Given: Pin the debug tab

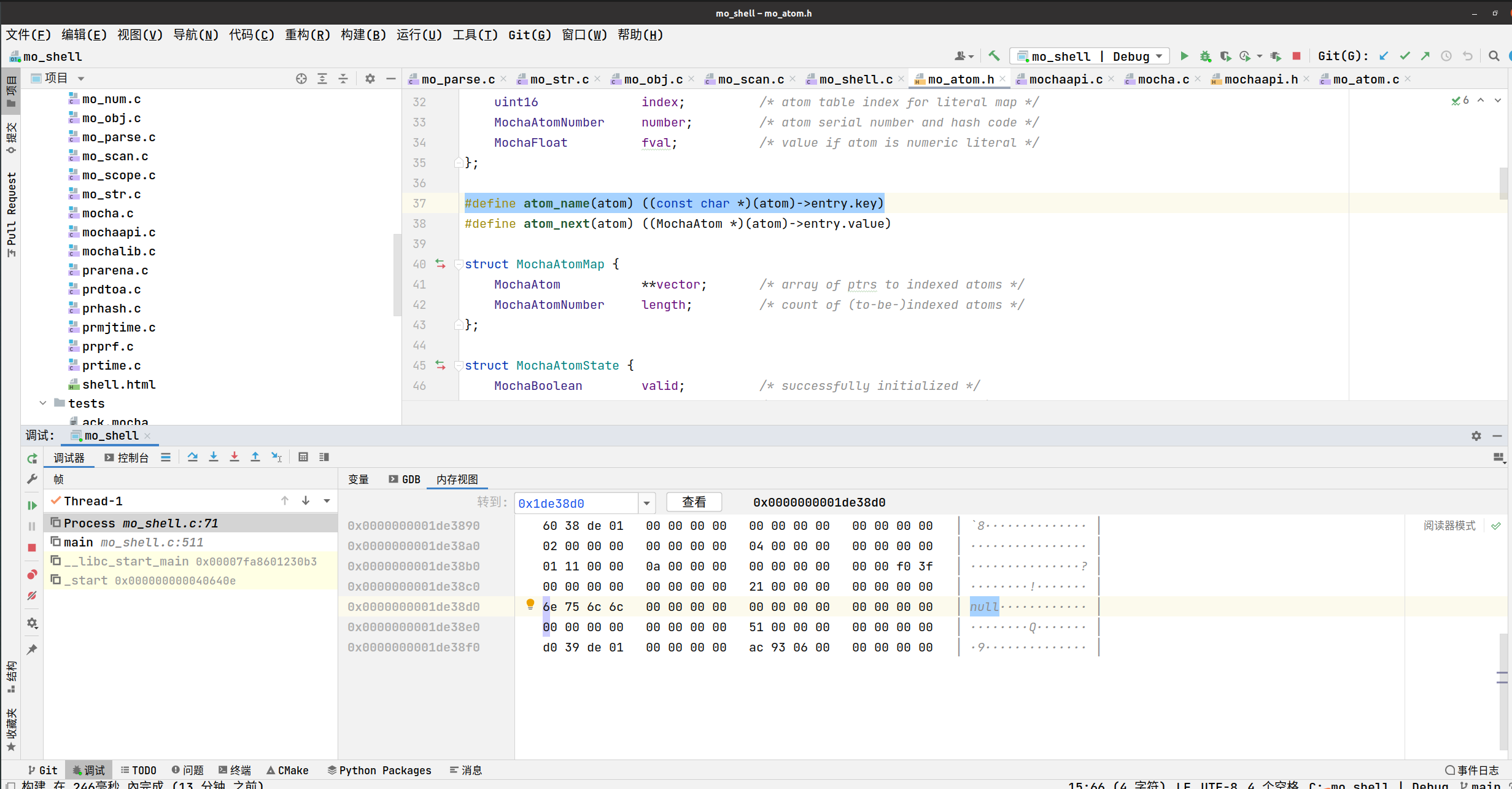Looking at the screenshot, I should click(32, 650).
